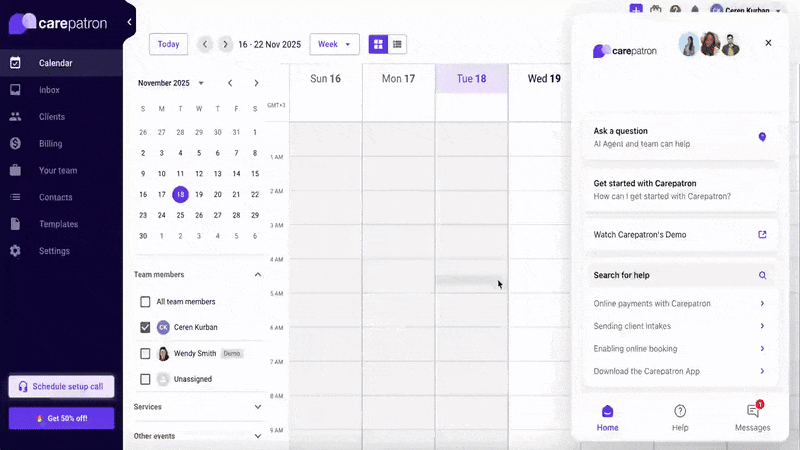The width and height of the screenshot is (800, 450).
Task: Click Wendy Smith's avatar in Team members
Action: tap(163, 354)
